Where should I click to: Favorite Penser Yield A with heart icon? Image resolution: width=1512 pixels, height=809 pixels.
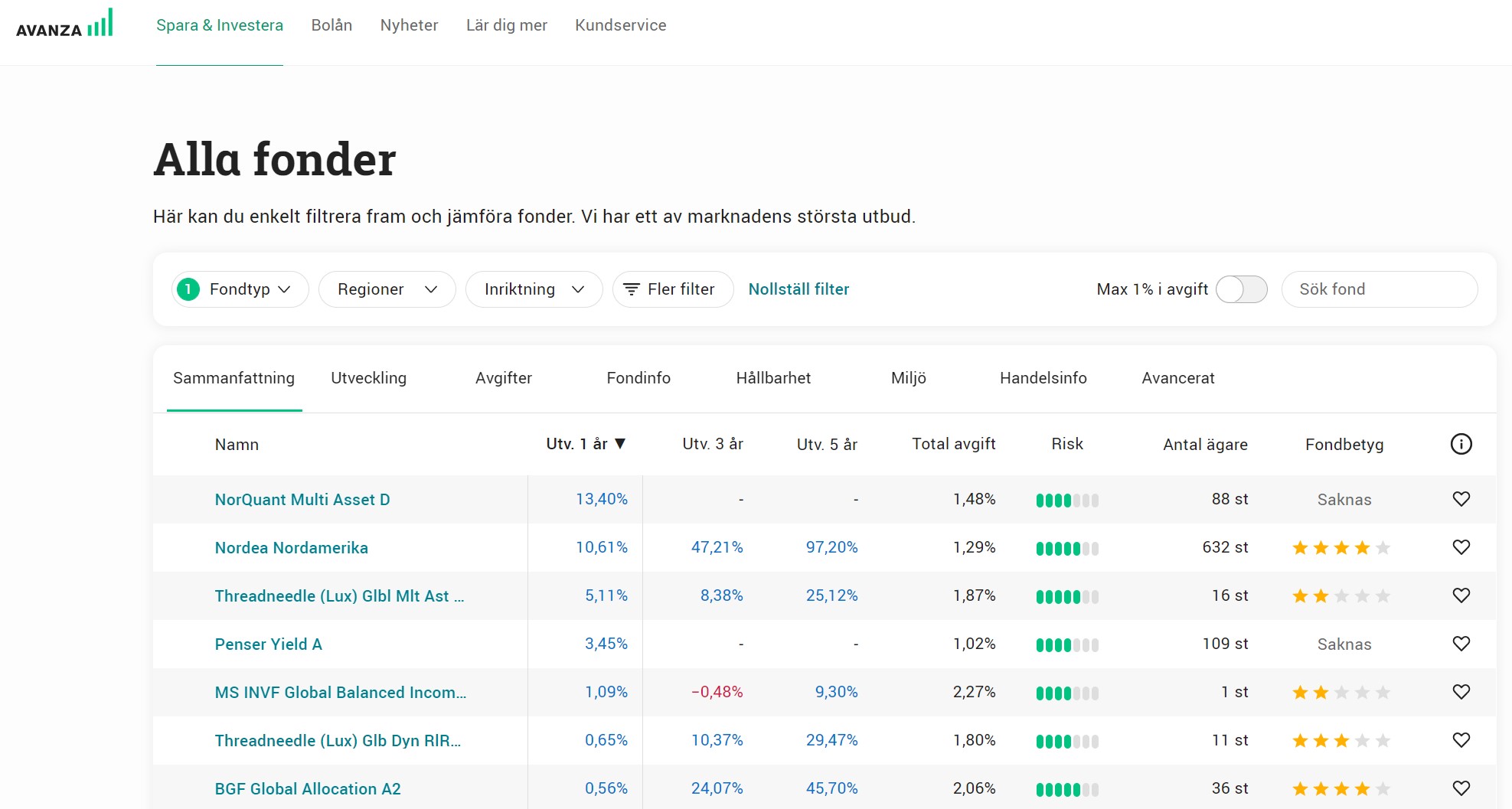(1461, 644)
